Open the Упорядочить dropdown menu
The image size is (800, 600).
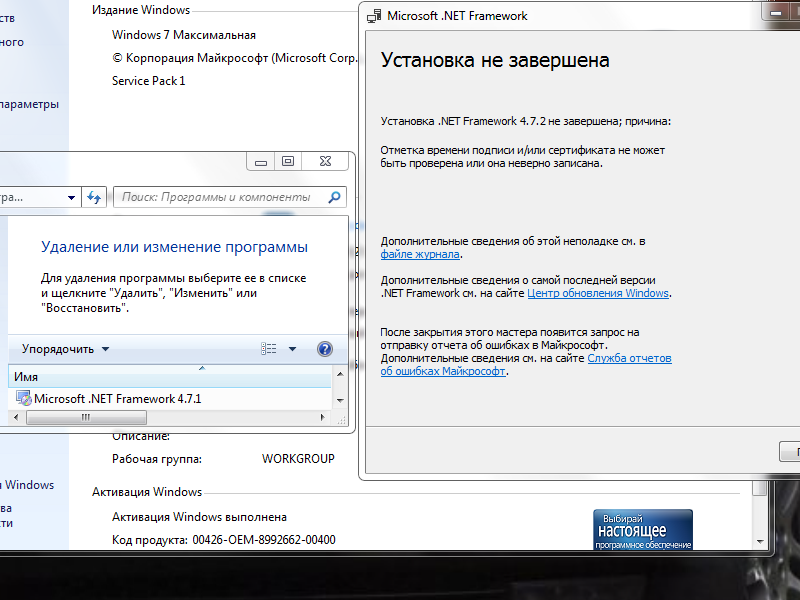click(65, 349)
